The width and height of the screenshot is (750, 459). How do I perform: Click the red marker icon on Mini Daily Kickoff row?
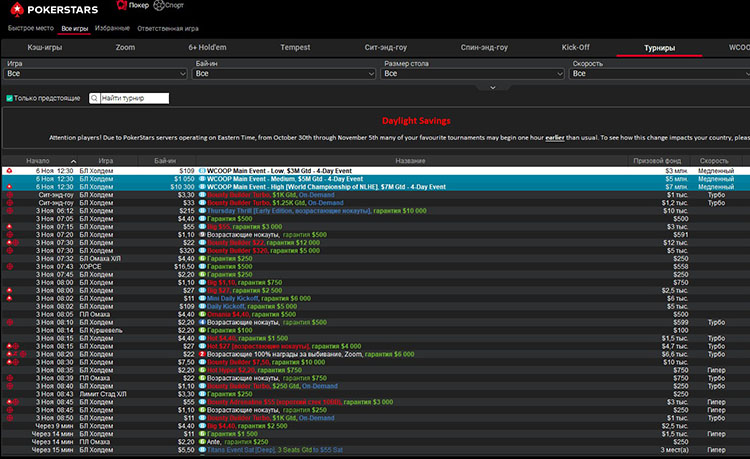coord(9,298)
